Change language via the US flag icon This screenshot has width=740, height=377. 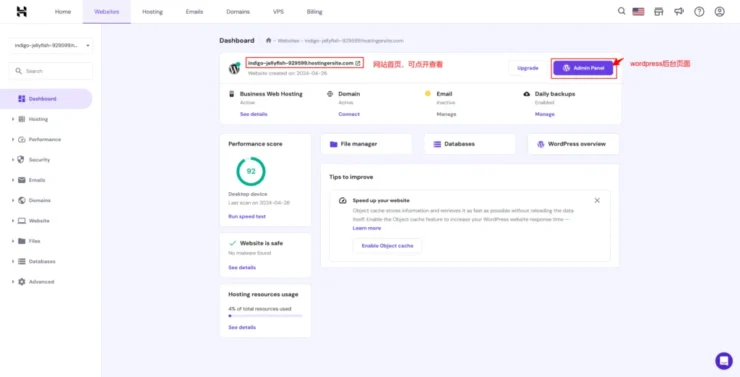point(639,12)
